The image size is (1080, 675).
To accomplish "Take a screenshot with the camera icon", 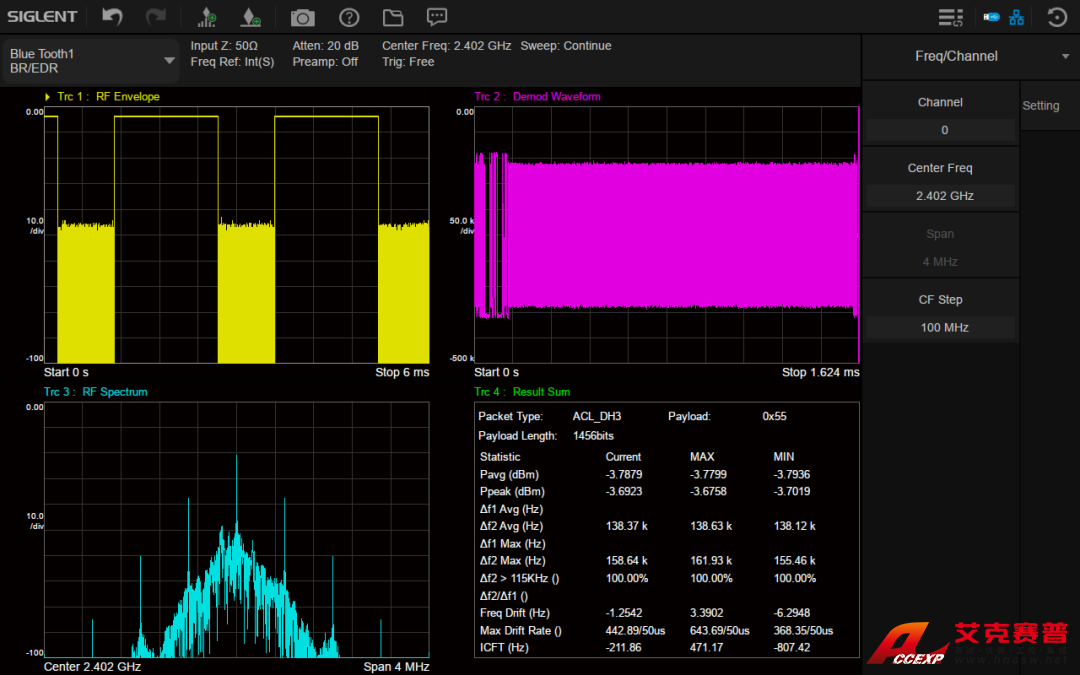I will (x=302, y=17).
